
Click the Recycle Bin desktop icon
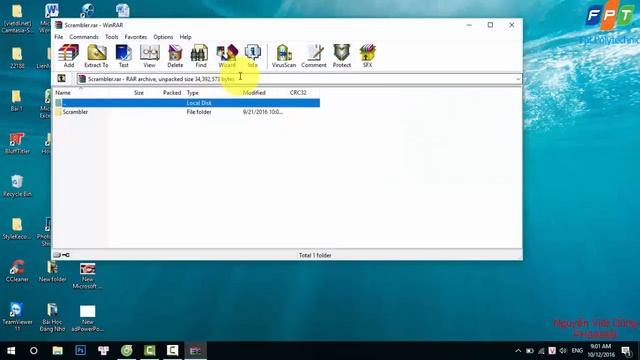tap(17, 186)
